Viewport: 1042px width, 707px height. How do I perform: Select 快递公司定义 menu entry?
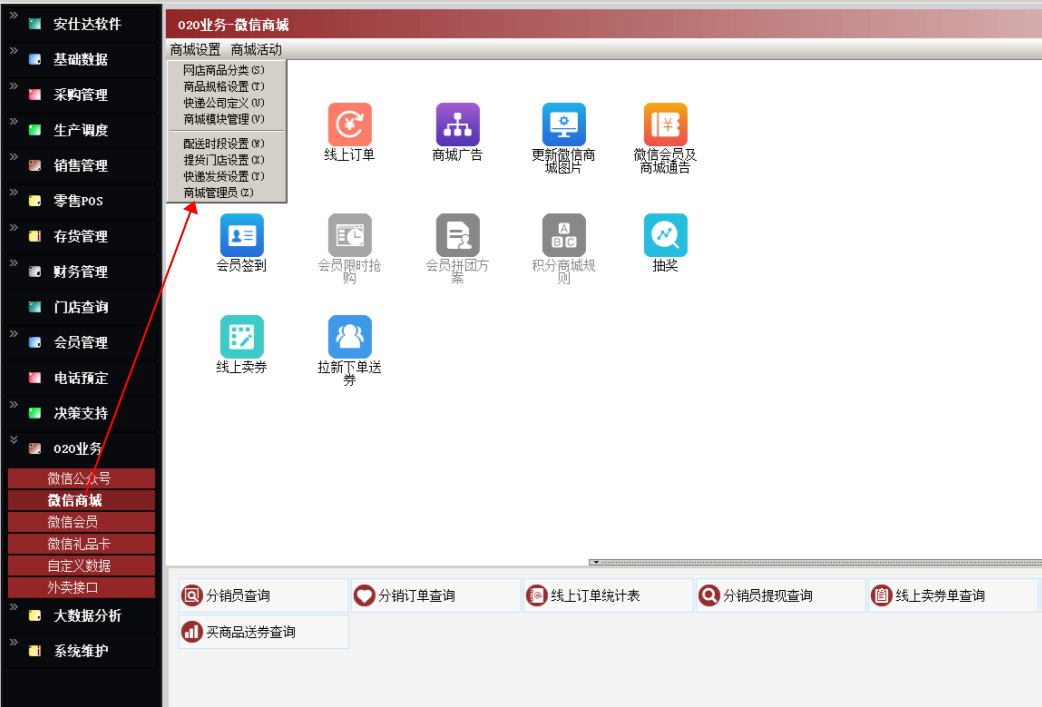click(x=225, y=103)
